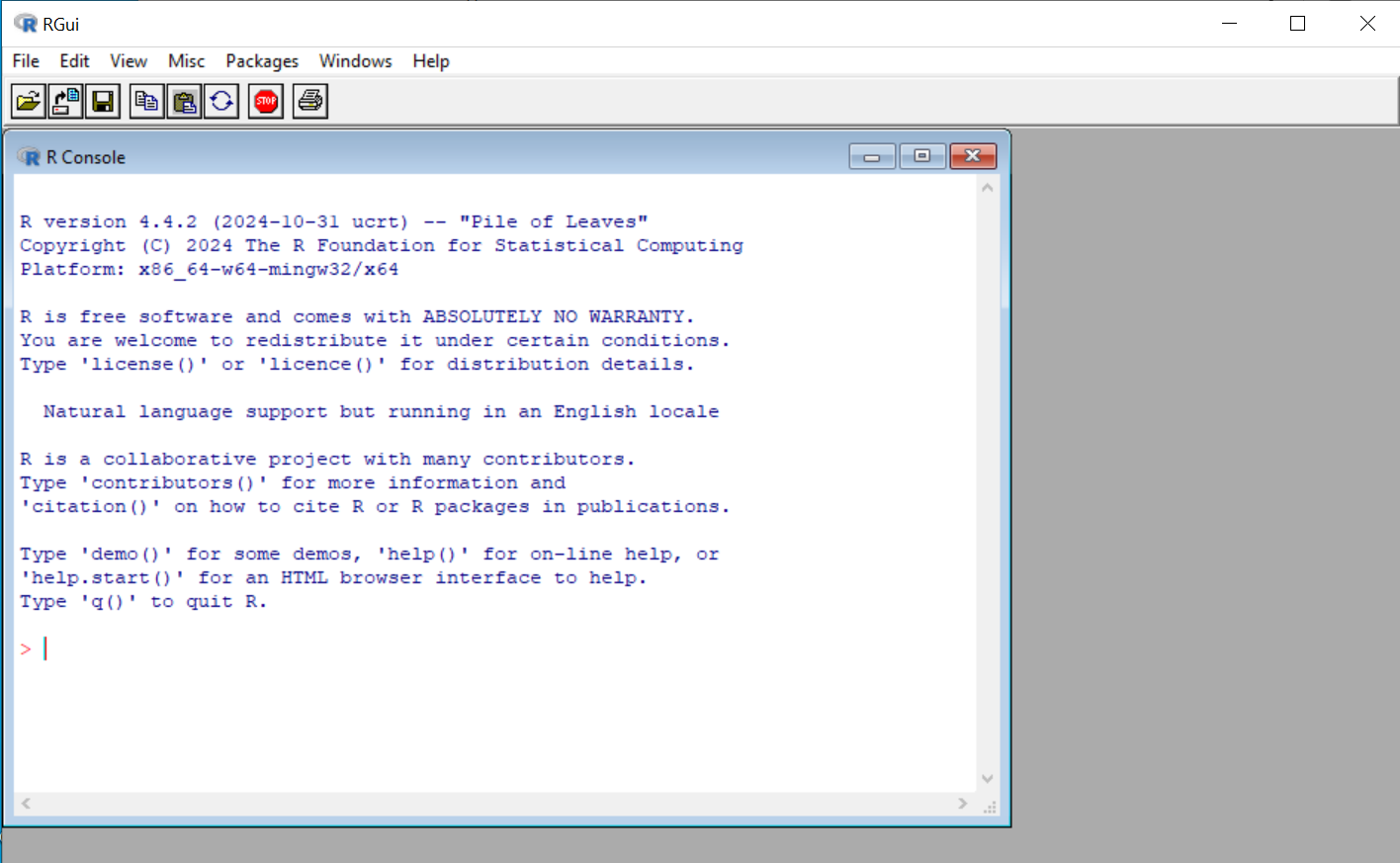1400x863 pixels.
Task: Minimize the main RGui window
Action: pyautogui.click(x=1230, y=24)
